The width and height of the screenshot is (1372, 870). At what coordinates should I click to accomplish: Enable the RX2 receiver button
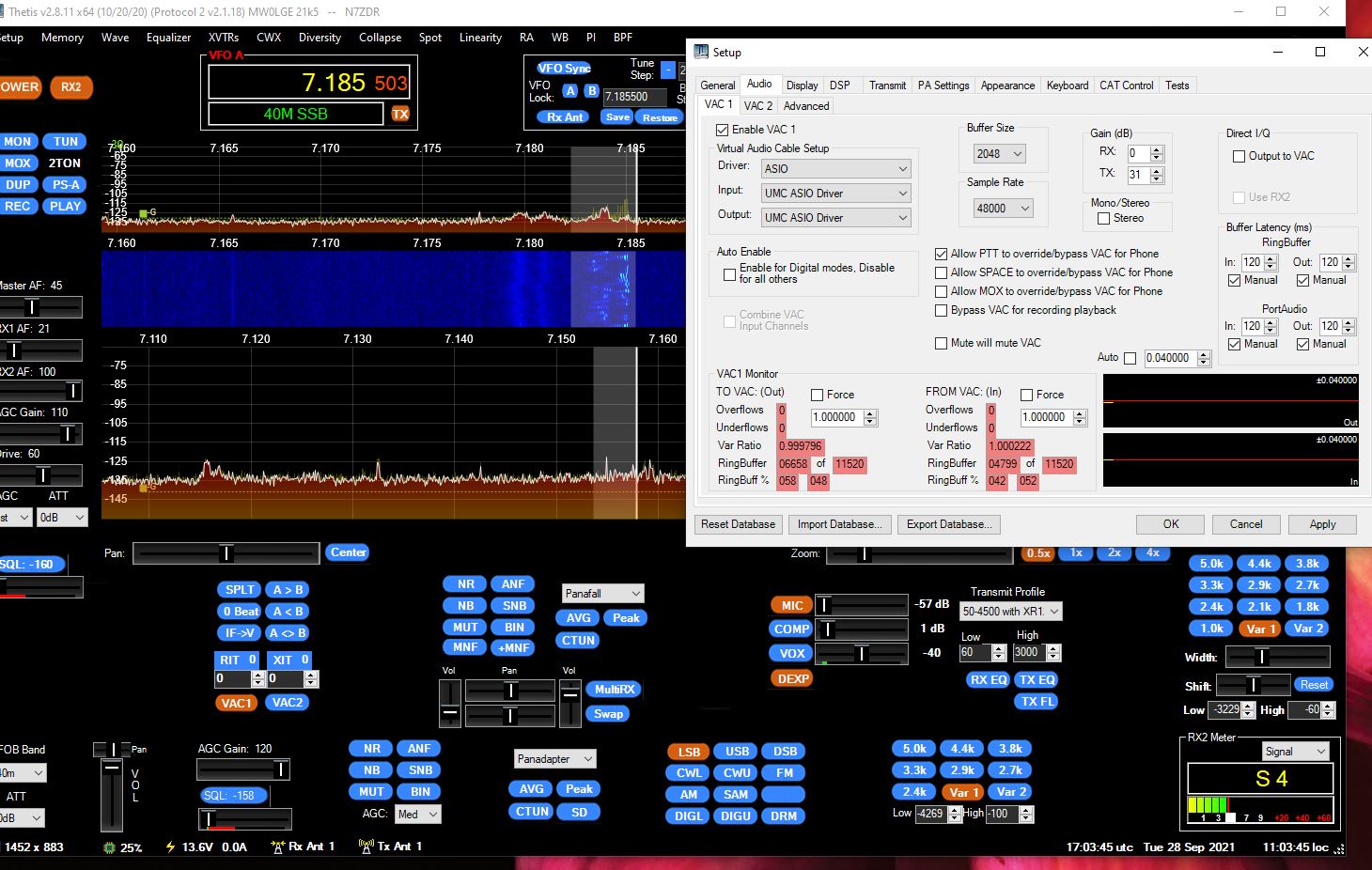[71, 86]
